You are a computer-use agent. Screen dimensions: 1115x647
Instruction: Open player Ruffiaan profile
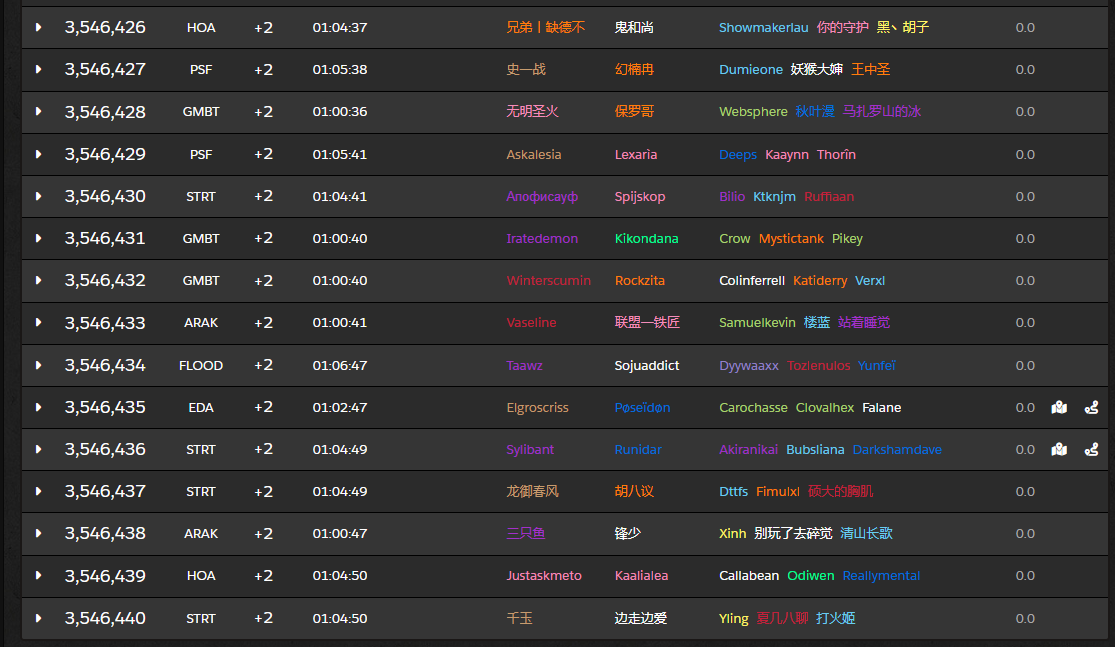tap(829, 196)
